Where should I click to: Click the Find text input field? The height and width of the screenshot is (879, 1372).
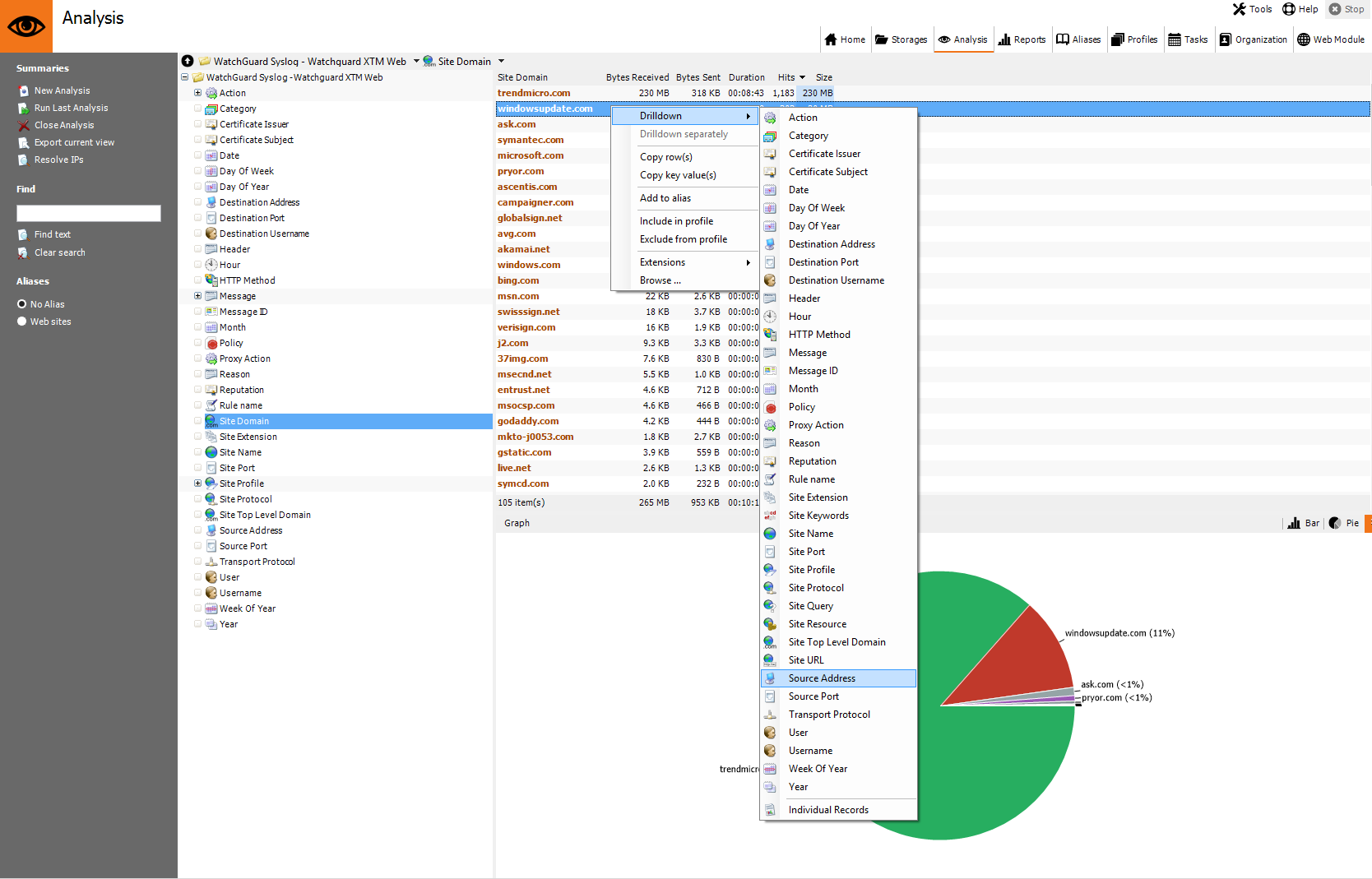(x=89, y=213)
